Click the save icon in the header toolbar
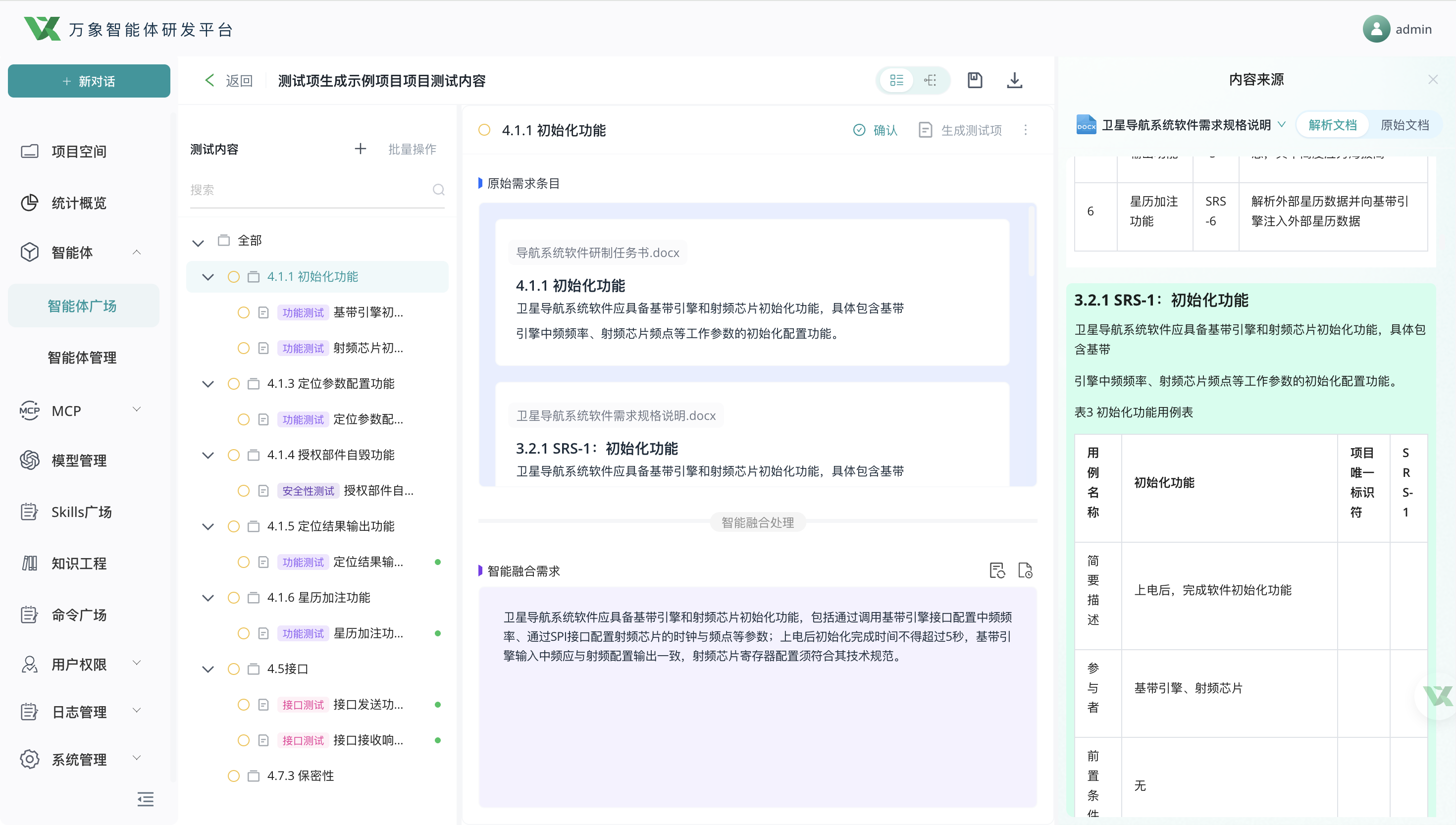Image resolution: width=1456 pixels, height=825 pixels. click(x=975, y=80)
